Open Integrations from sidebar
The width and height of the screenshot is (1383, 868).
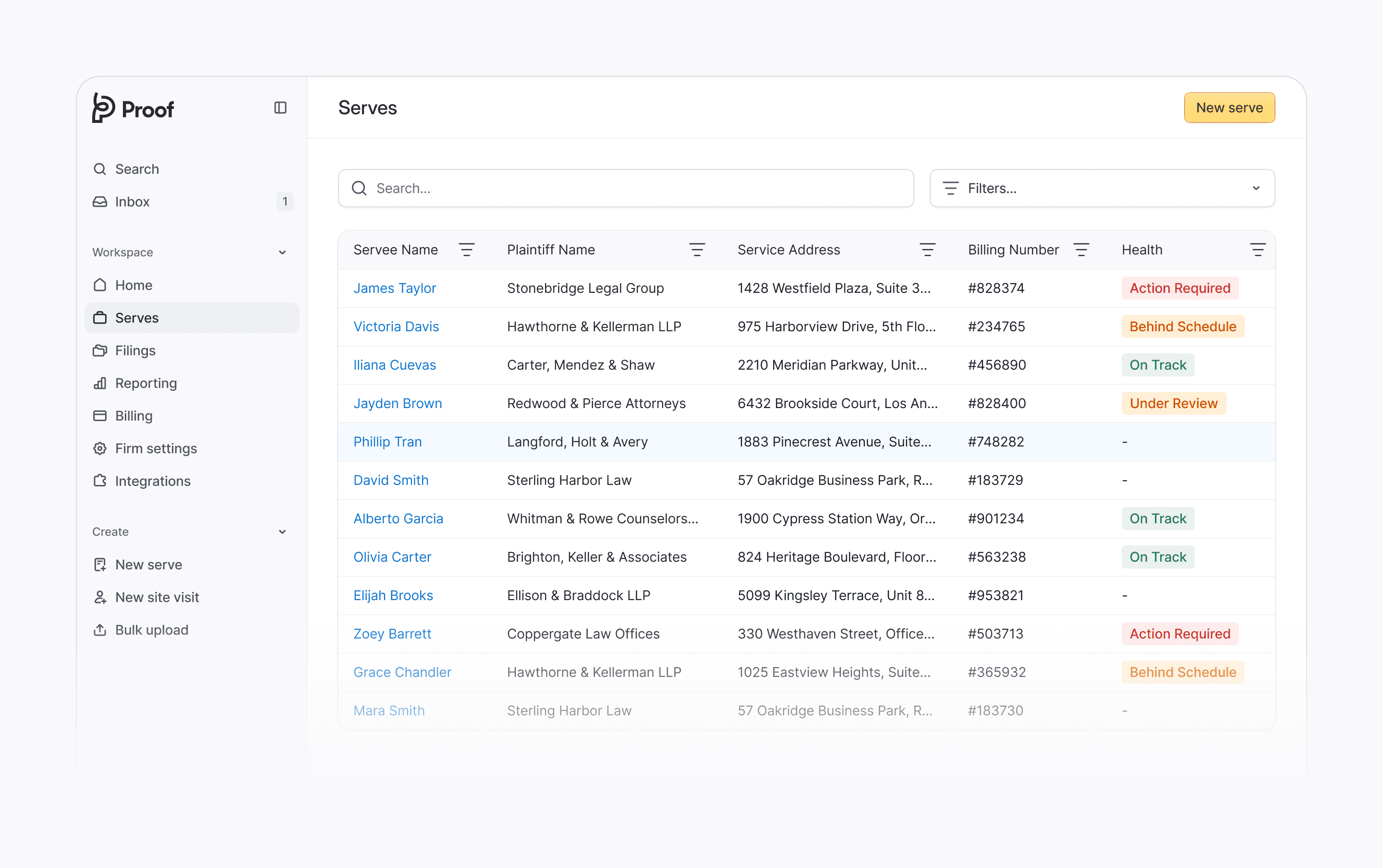[x=153, y=481]
